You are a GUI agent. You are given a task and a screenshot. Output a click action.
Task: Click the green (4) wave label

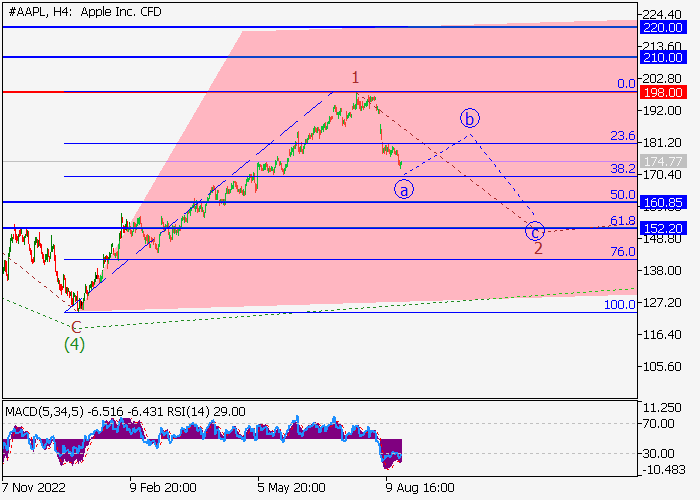pyautogui.click(x=75, y=345)
